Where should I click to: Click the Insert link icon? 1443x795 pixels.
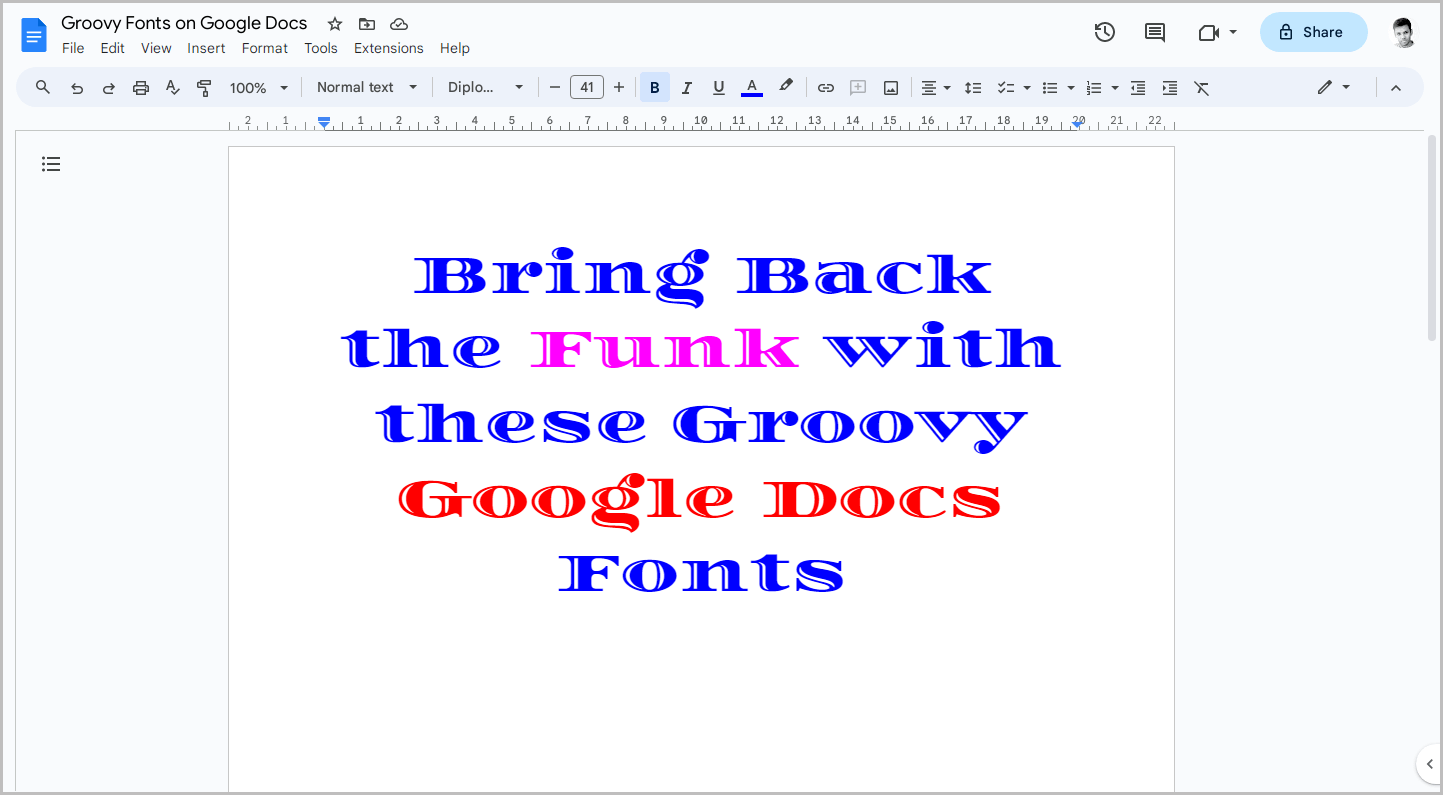(825, 87)
